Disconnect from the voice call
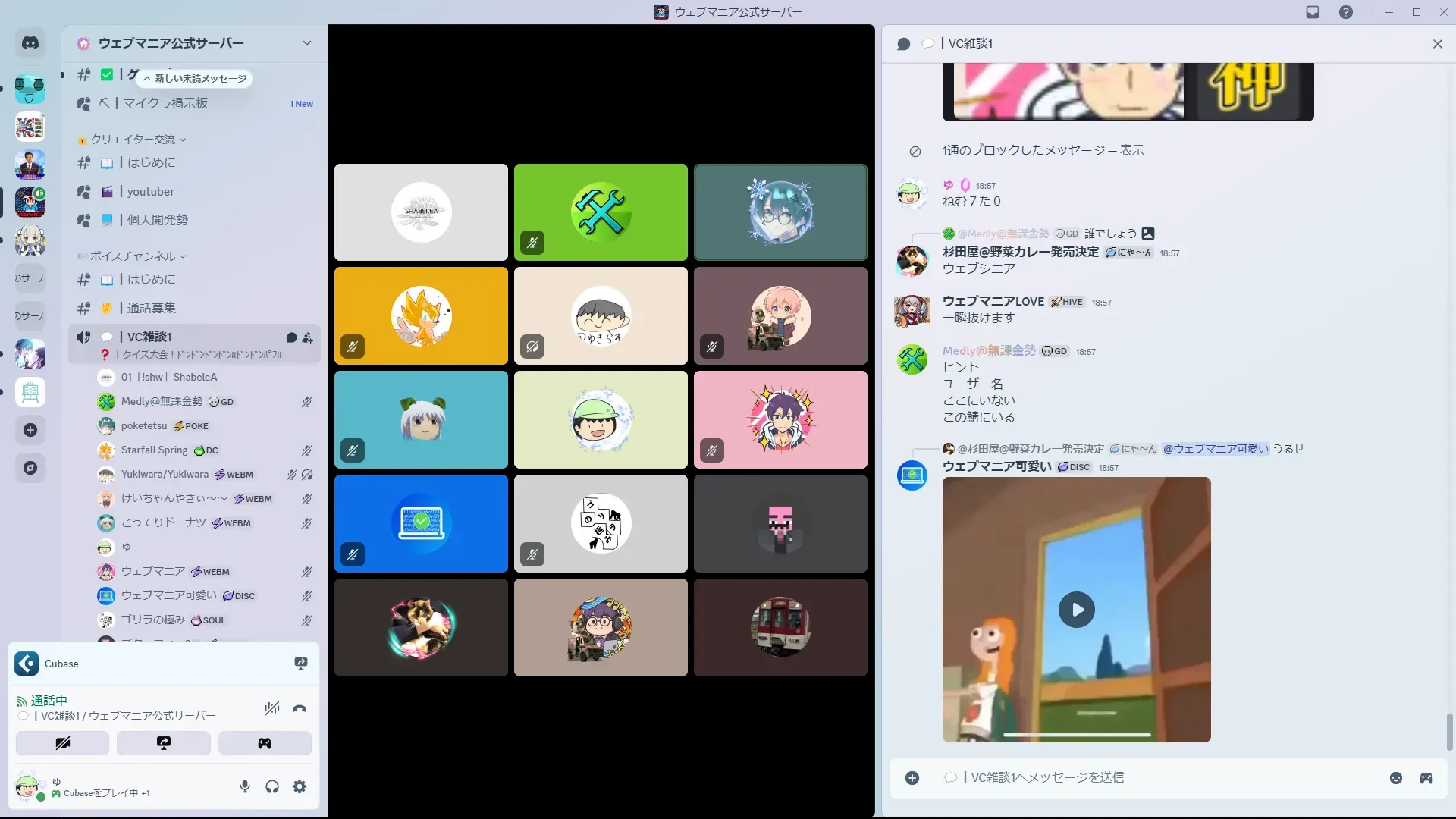This screenshot has height=819, width=1456. click(300, 709)
